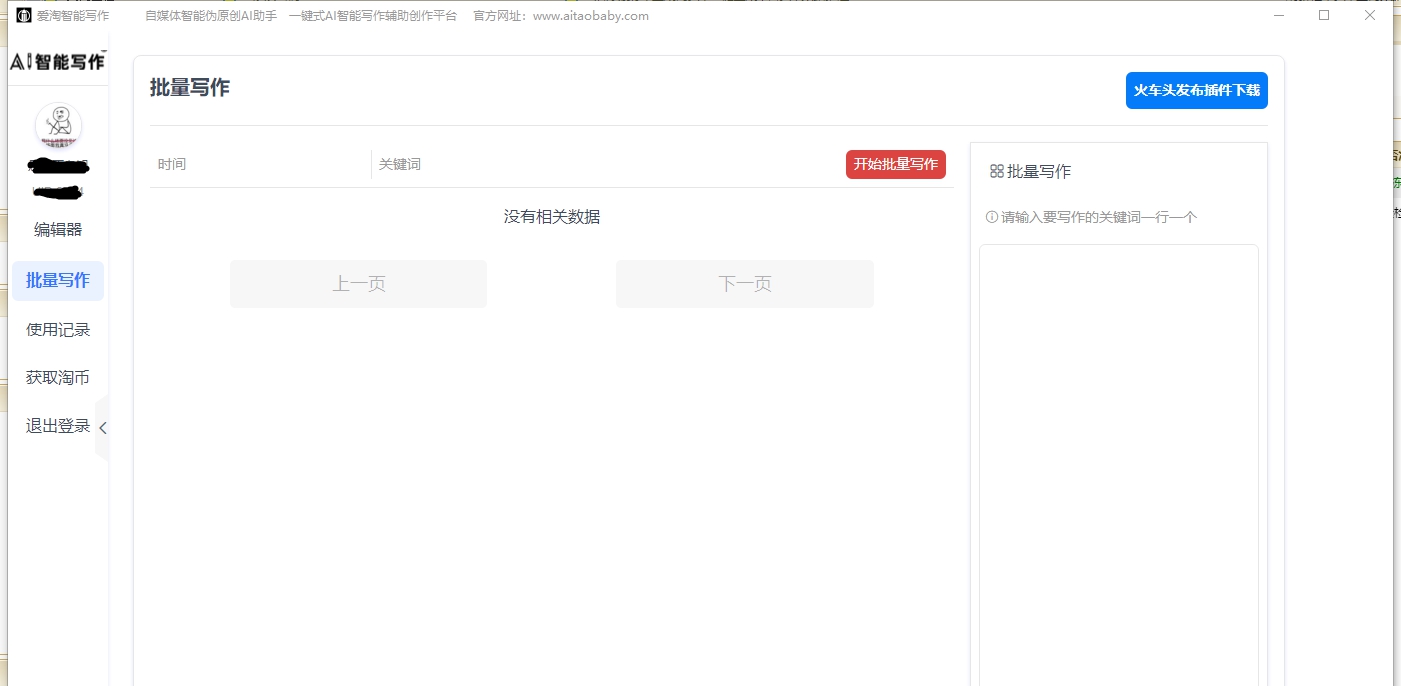Click the app icon in title bar

(24, 15)
